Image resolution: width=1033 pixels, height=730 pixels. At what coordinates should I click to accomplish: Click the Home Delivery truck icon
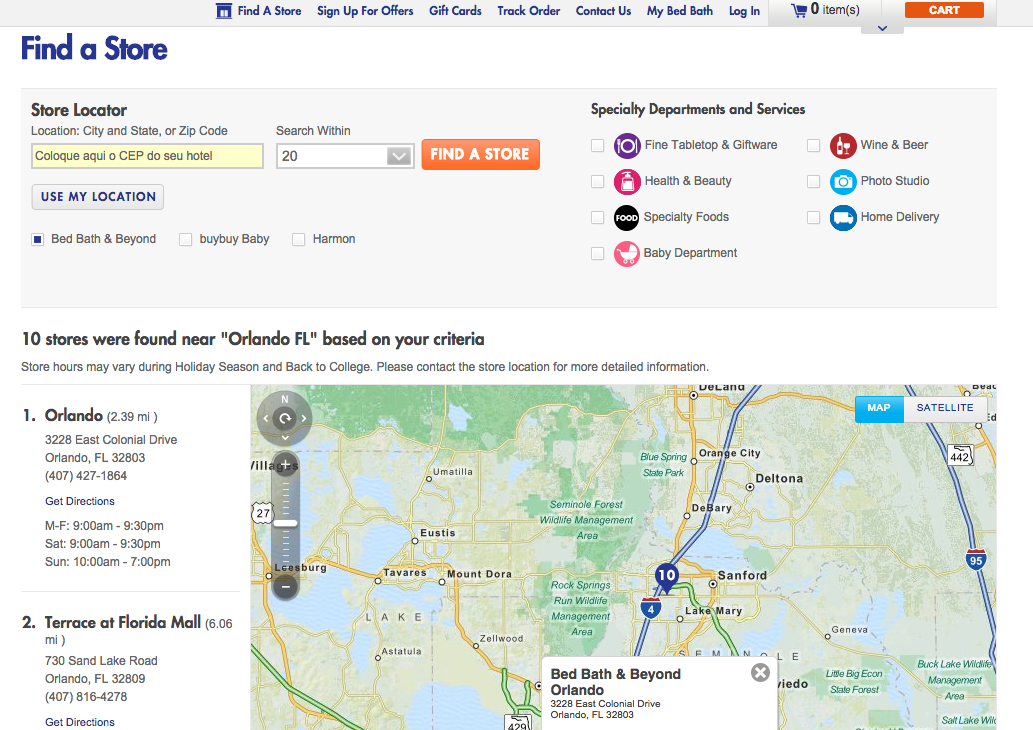click(x=843, y=218)
